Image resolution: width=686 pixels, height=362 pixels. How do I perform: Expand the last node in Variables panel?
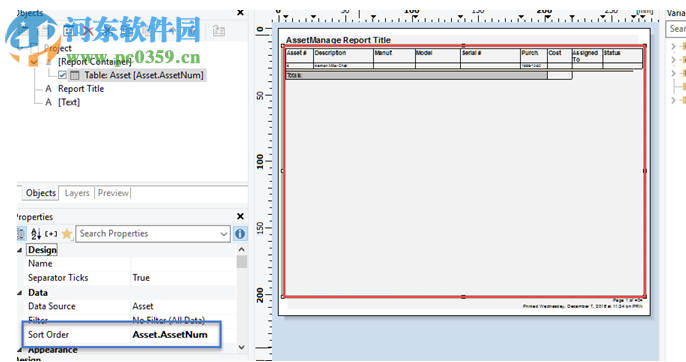coord(673,100)
